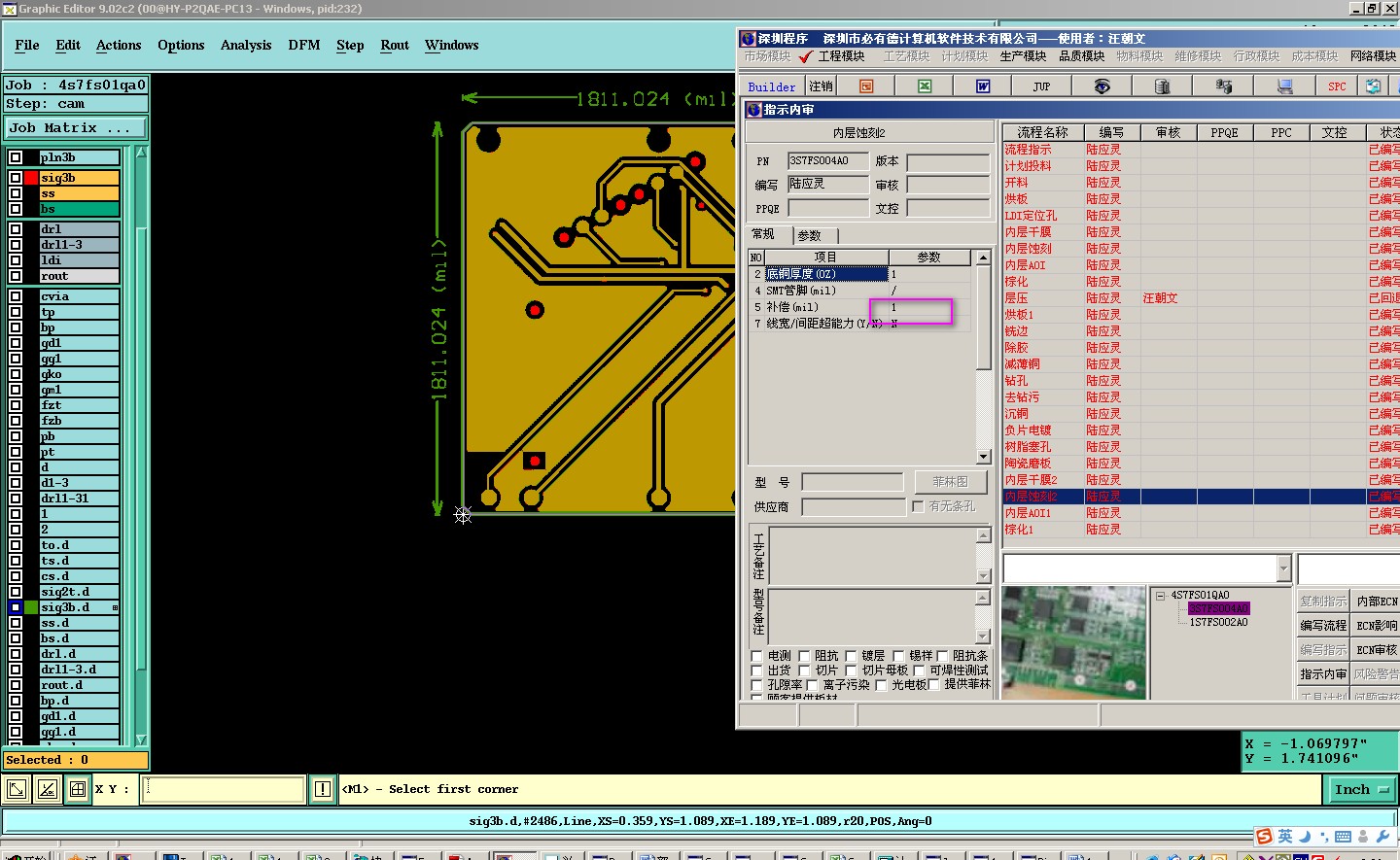Screen dimensions: 1400x860
Task: Toggle visibility box for layer sig3b
Action: pyautogui.click(x=16, y=178)
